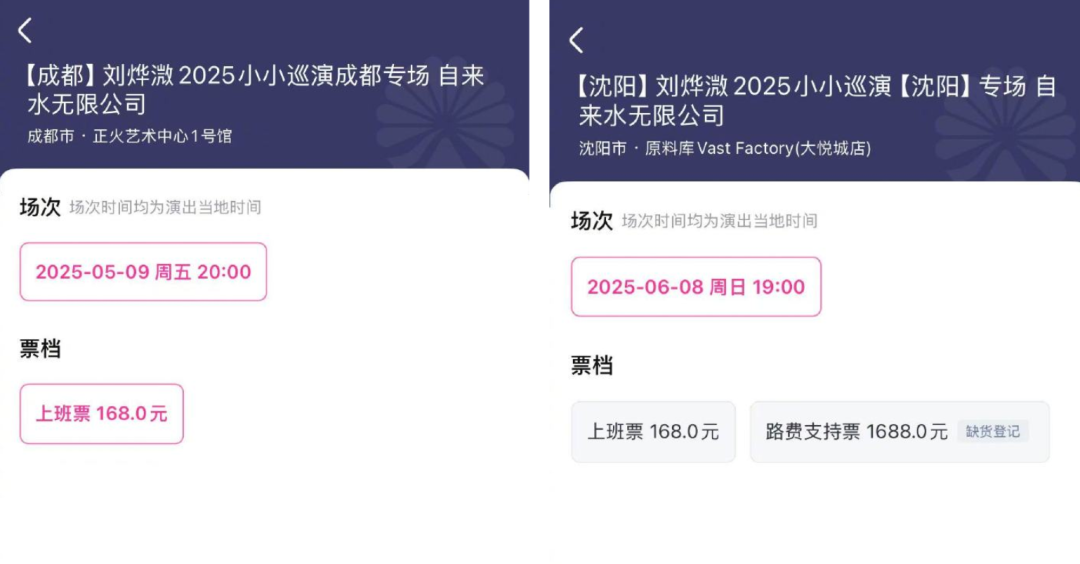Choose the 上班票 168.0元 tier for 成都

pos(102,414)
